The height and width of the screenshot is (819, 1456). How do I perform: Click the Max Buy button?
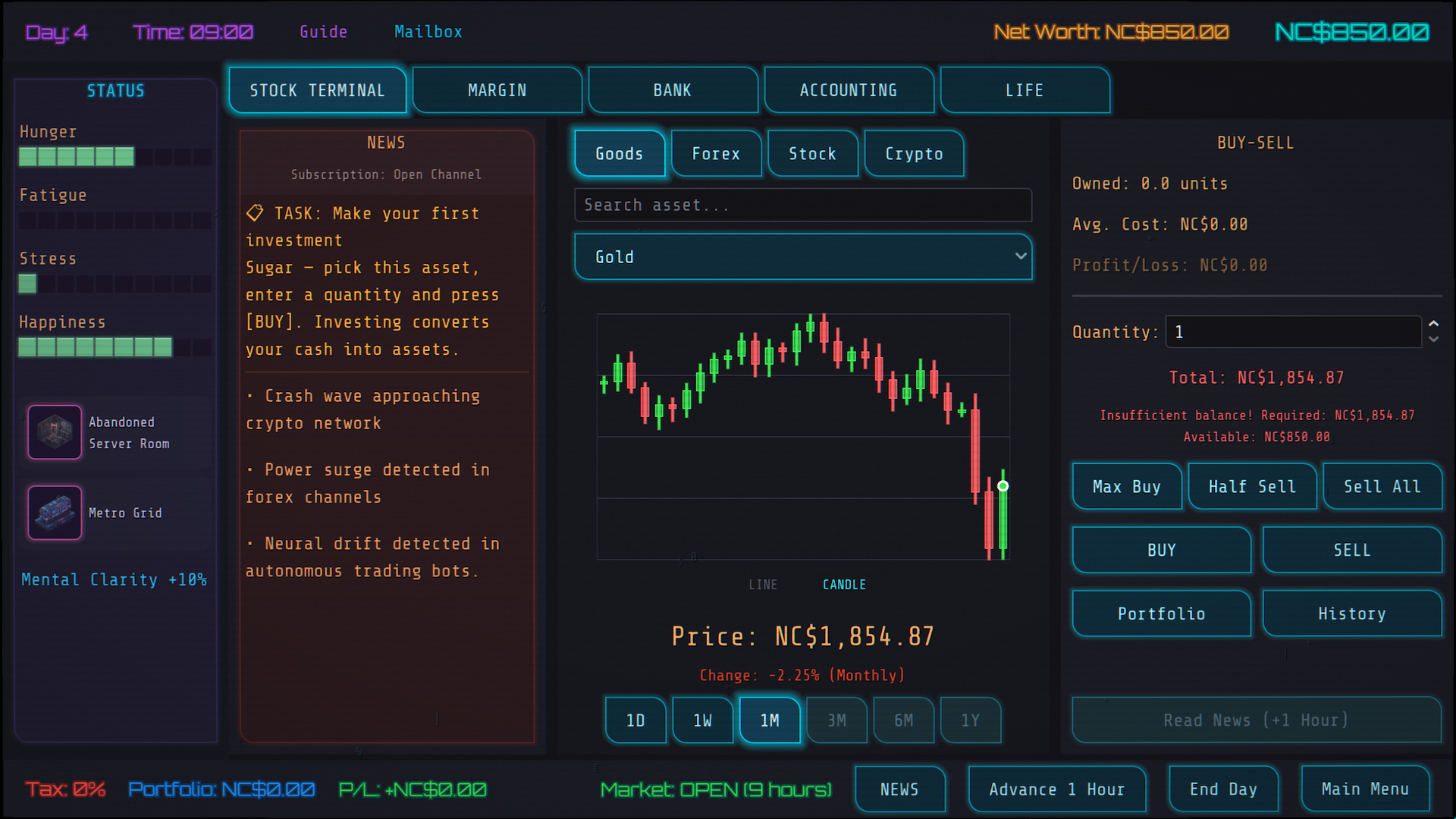pyautogui.click(x=1127, y=487)
